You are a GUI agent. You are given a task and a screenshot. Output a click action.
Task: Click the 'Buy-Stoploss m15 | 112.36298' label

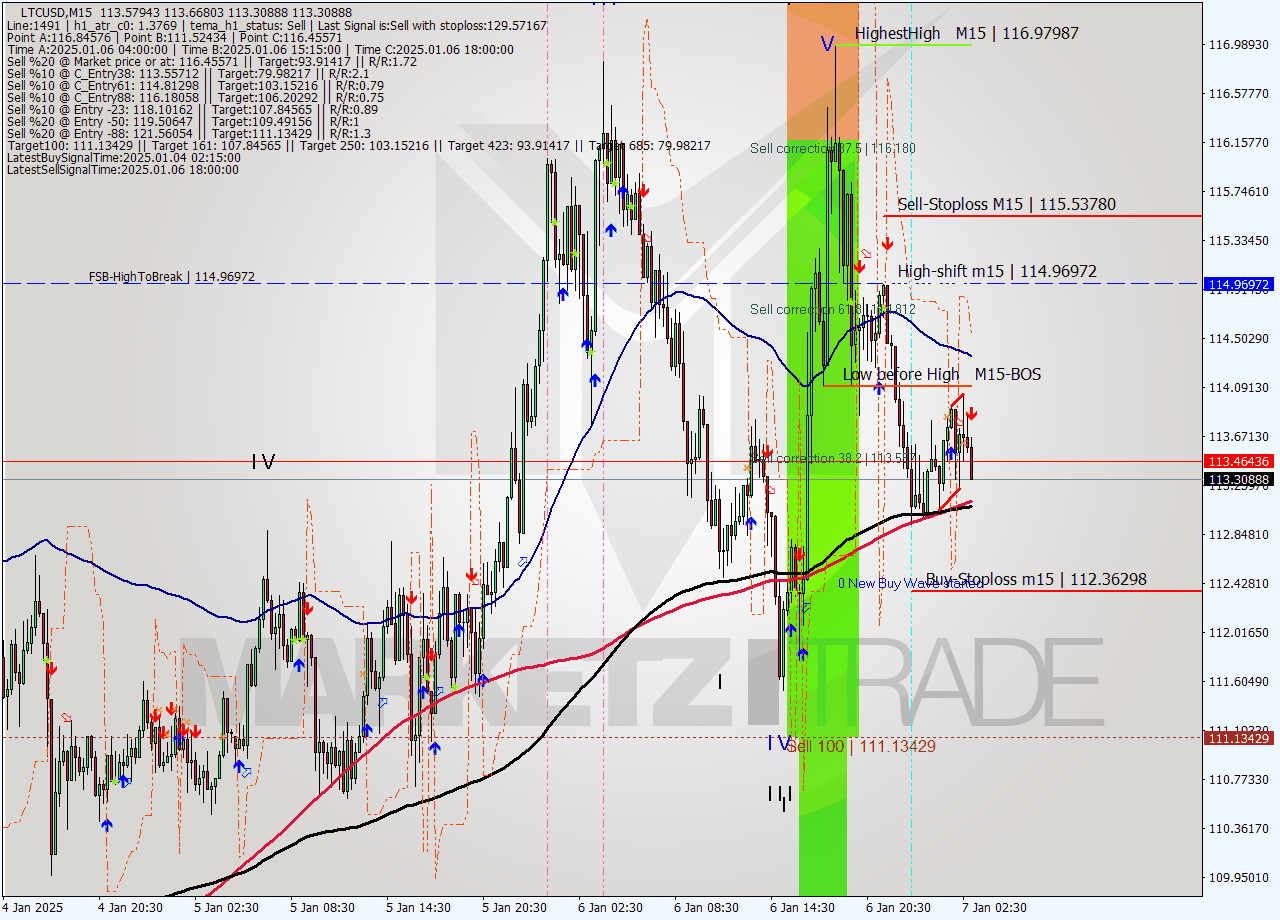click(x=1036, y=579)
